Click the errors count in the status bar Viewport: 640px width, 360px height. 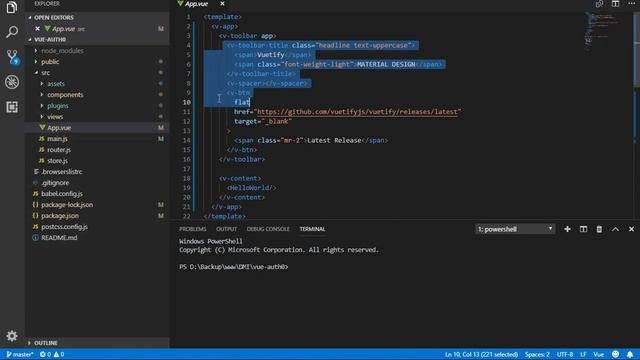click(x=45, y=354)
